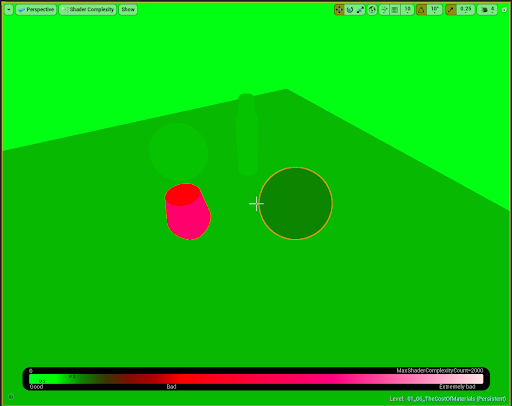Open scale snap 0.25 dropdown
This screenshot has width=512, height=406.
465,10
